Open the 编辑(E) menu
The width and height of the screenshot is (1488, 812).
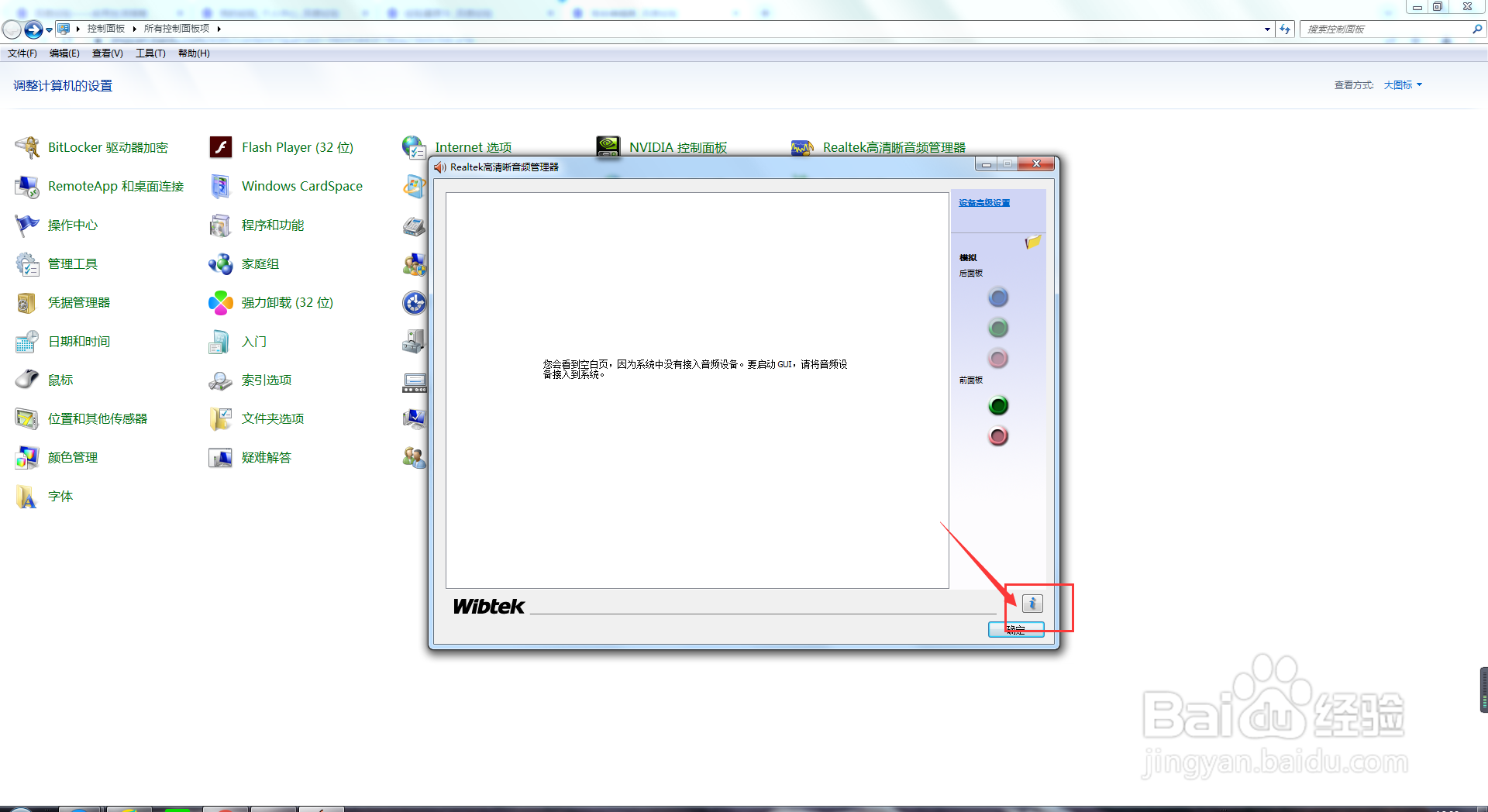tap(64, 53)
